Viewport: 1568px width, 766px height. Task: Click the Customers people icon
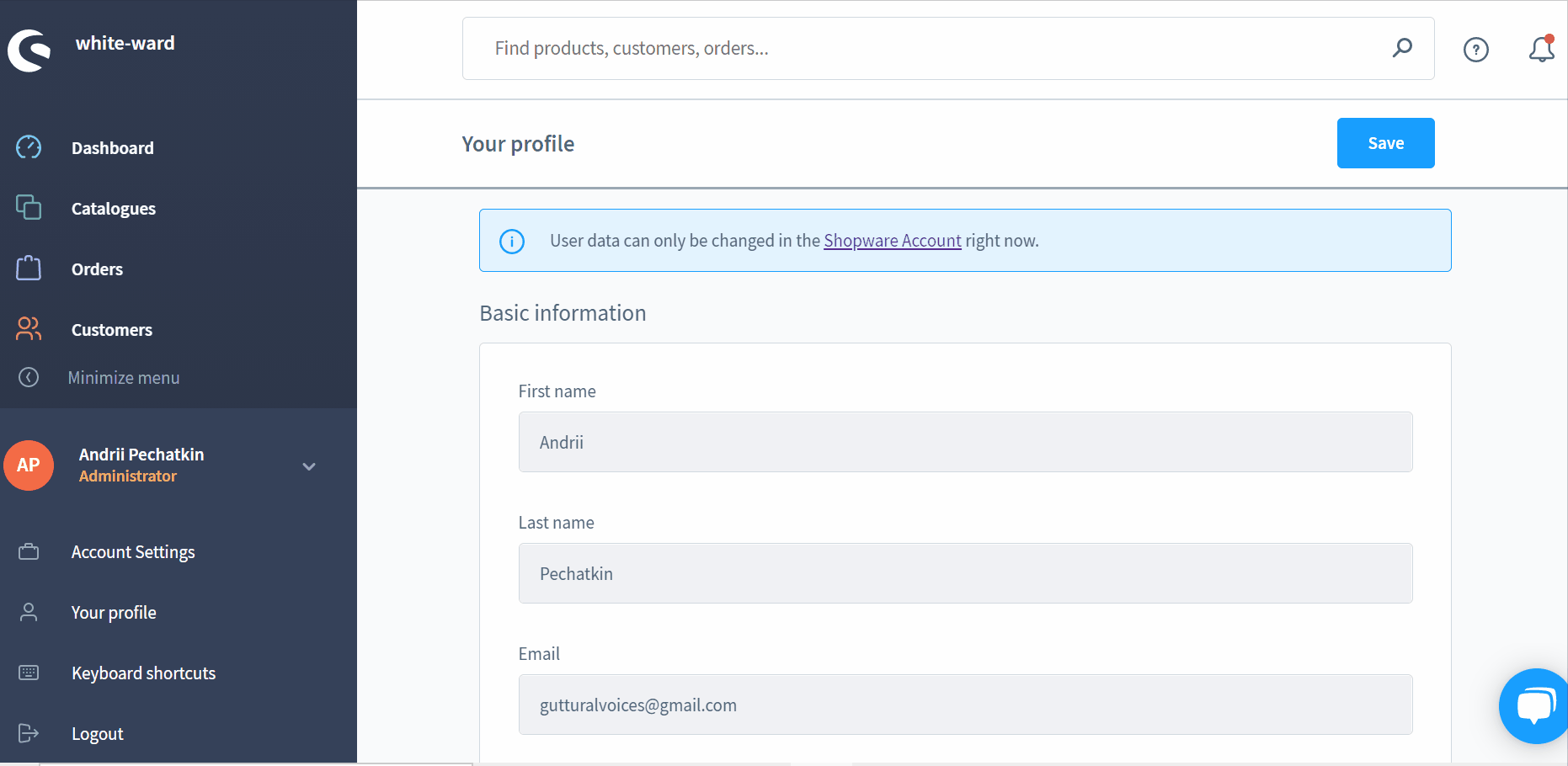tap(29, 329)
